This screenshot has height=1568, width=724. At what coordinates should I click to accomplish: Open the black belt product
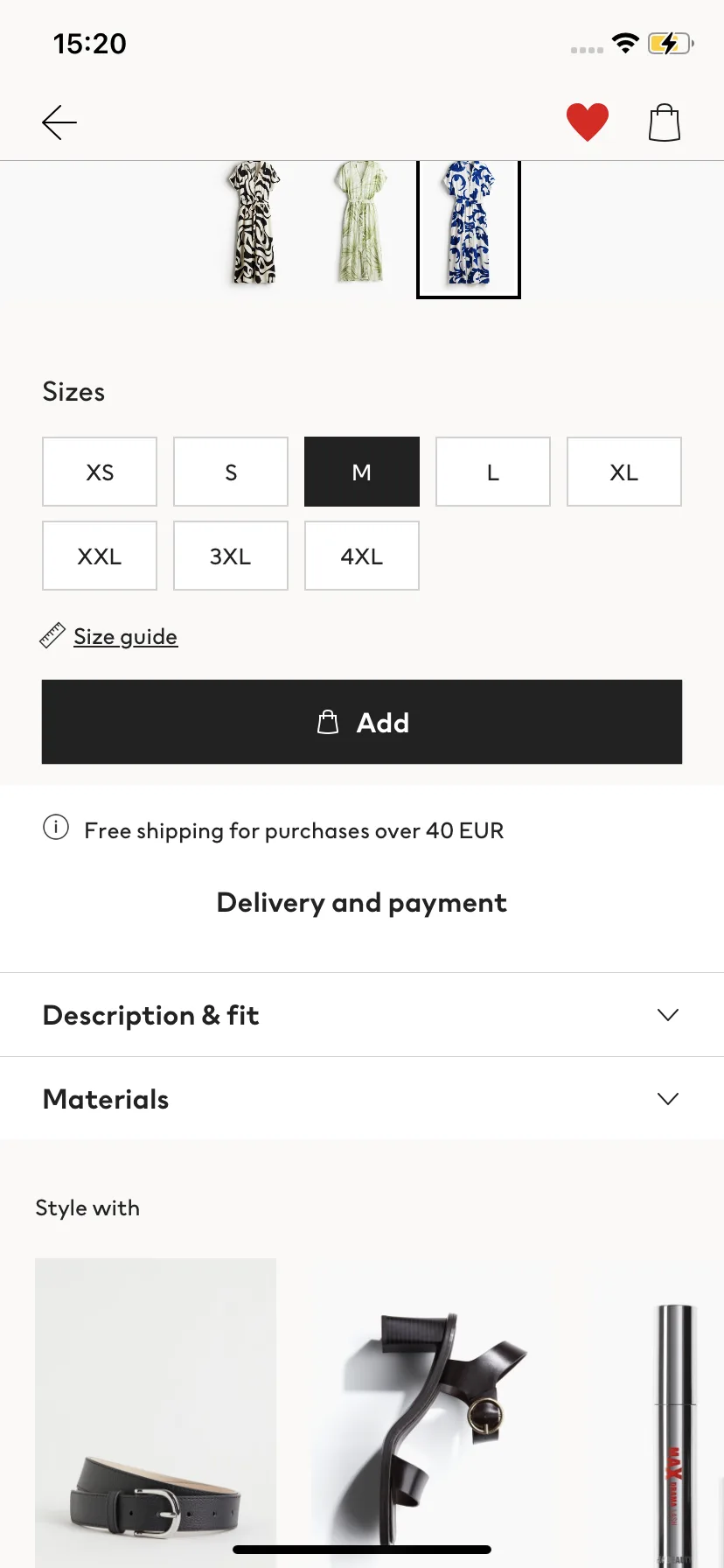pyautogui.click(x=156, y=1413)
